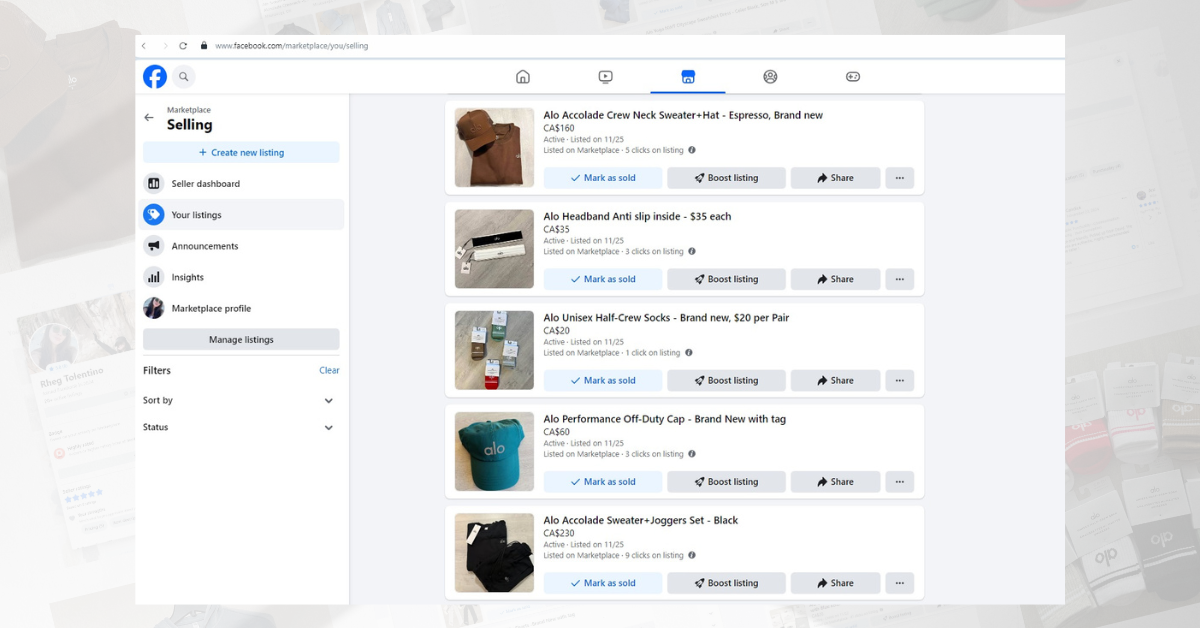
Task: Mark the Half-Crew Socks as sold
Action: pos(603,380)
